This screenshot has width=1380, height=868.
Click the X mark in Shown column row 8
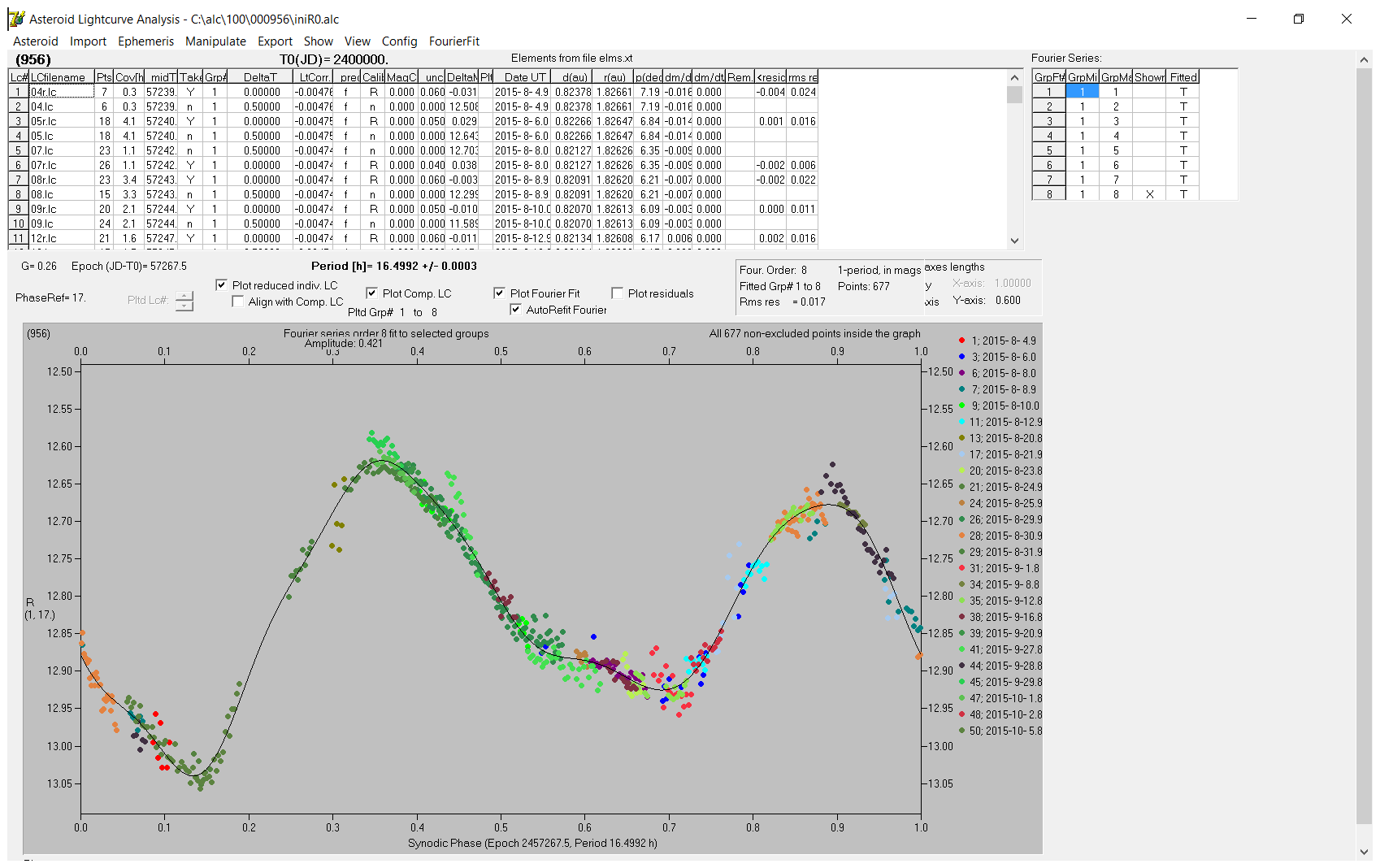click(x=1149, y=194)
